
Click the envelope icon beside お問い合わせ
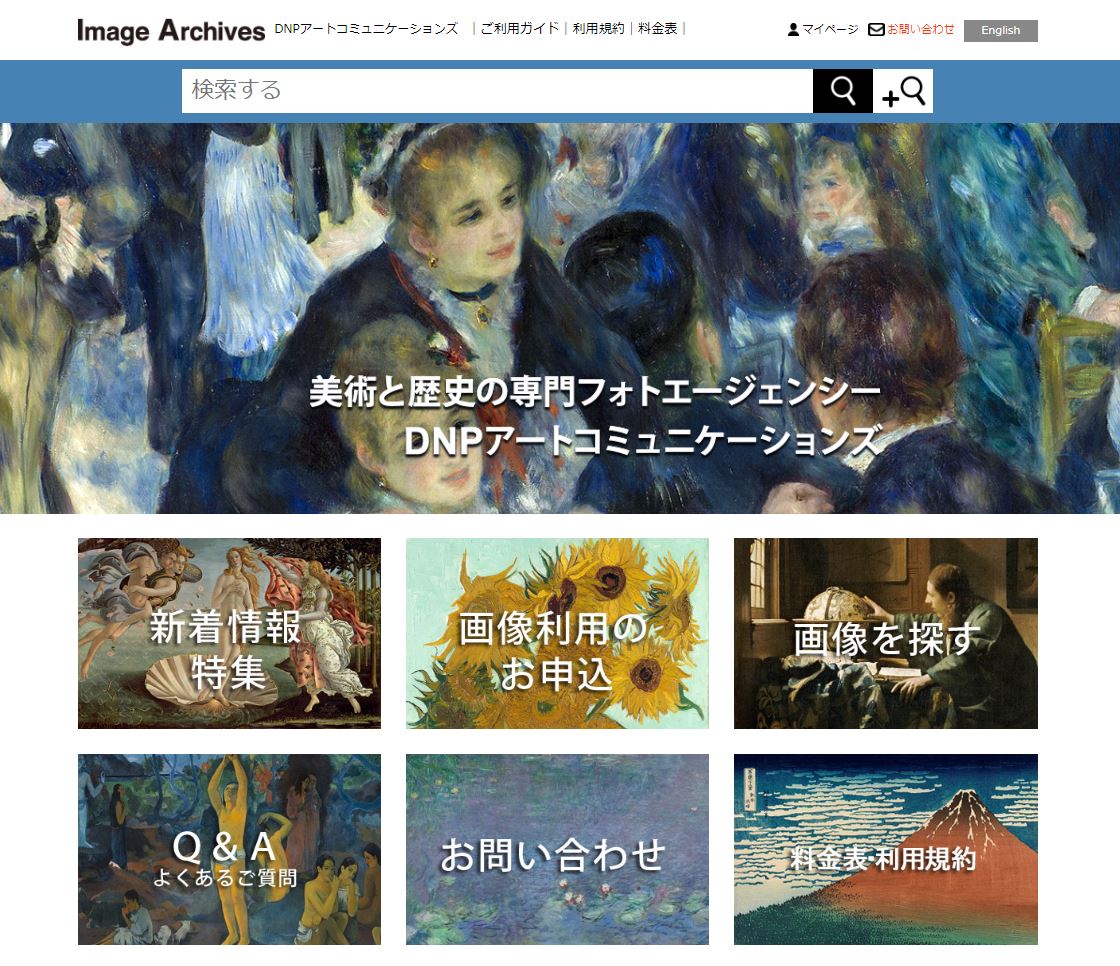pos(876,29)
